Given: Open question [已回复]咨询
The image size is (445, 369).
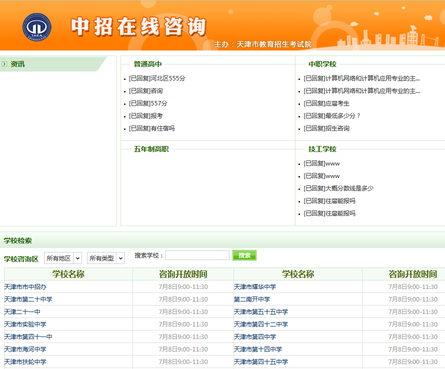Looking at the screenshot, I should (146, 91).
